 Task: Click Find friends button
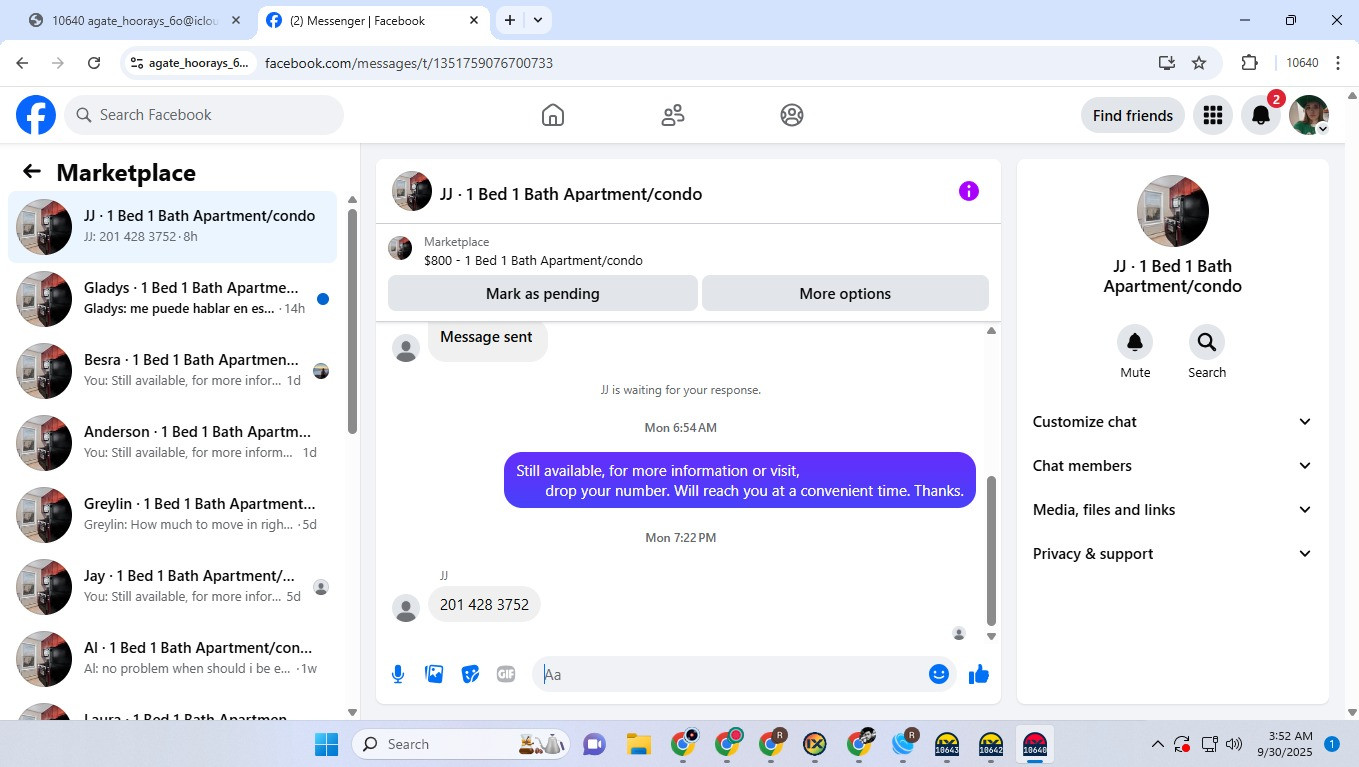point(1133,116)
